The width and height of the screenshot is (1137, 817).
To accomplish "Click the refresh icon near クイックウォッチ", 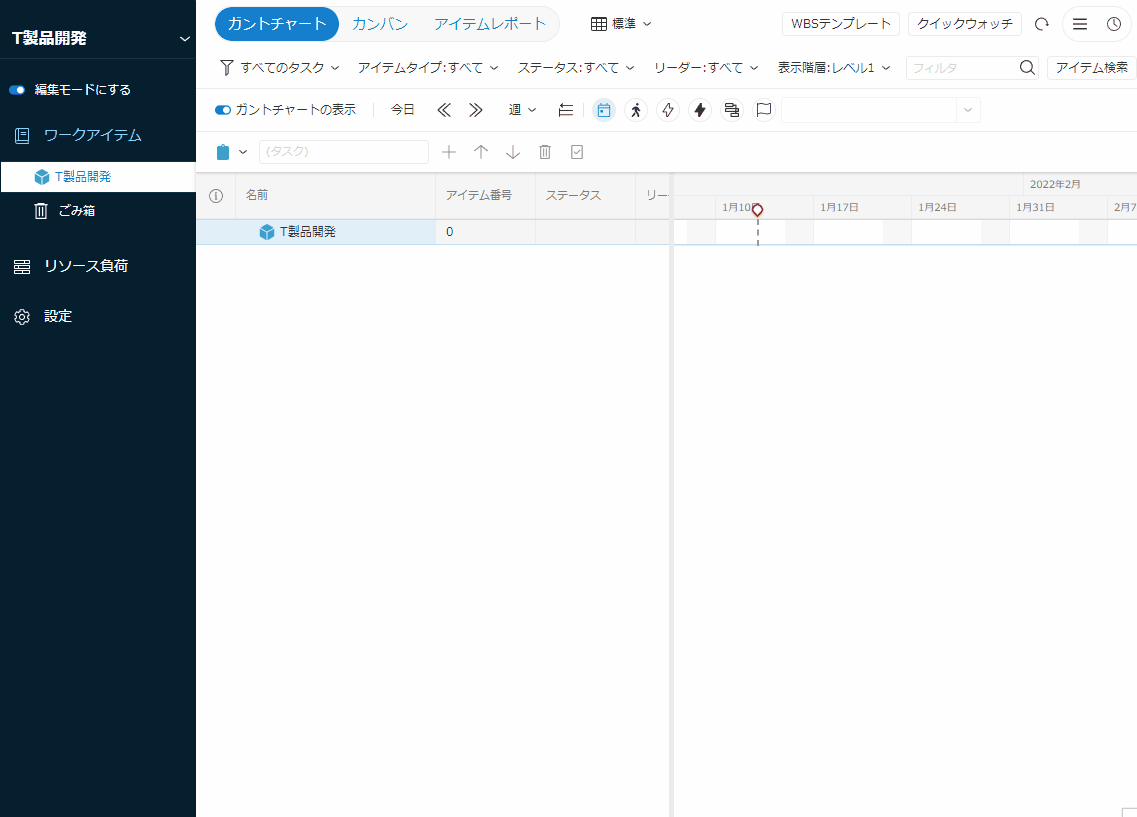I will click(x=1042, y=24).
